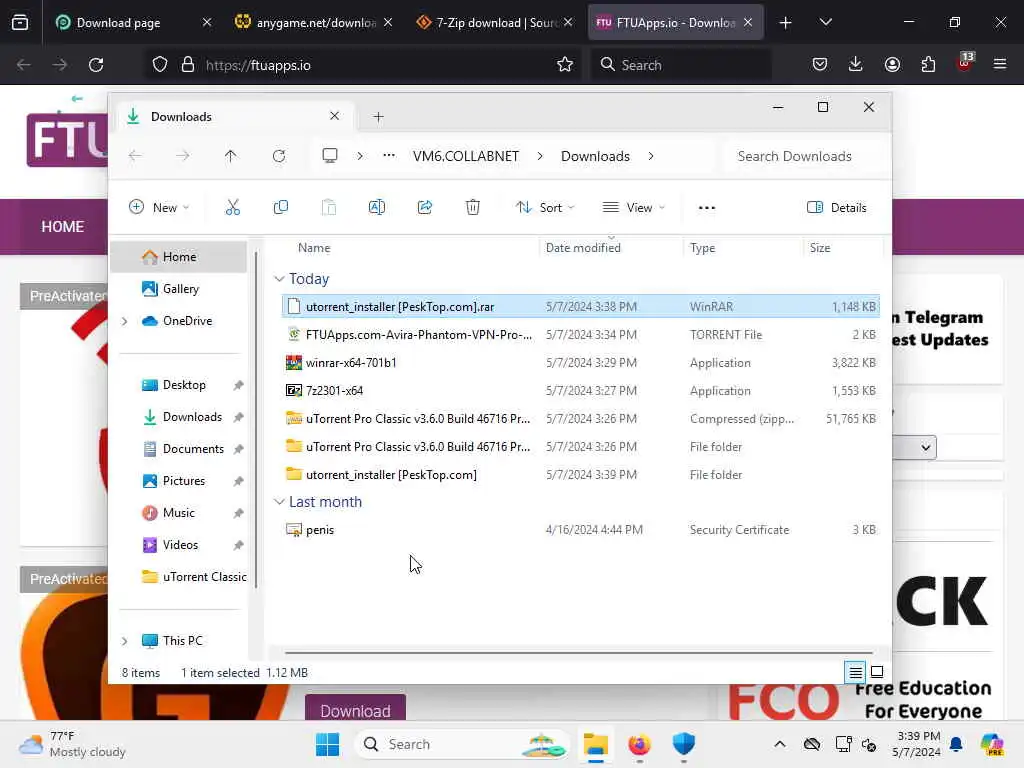Open the View dropdown menu
The image size is (1024, 768).
(x=633, y=208)
